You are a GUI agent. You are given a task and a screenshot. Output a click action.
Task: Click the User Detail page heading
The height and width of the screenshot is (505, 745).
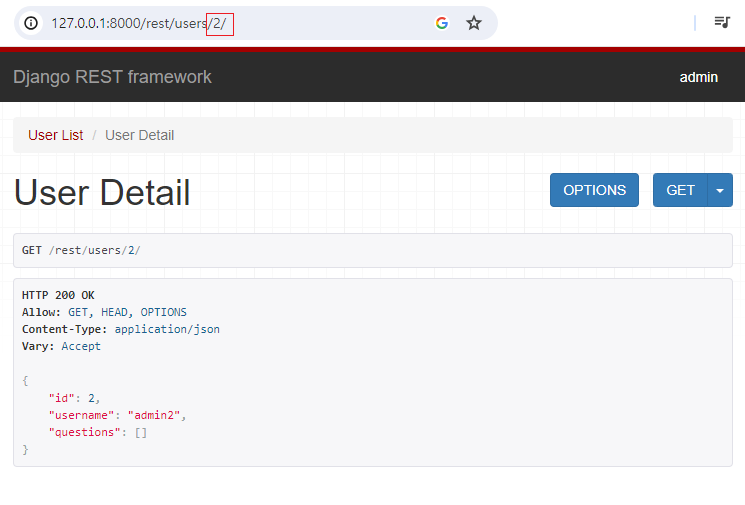click(x=102, y=192)
